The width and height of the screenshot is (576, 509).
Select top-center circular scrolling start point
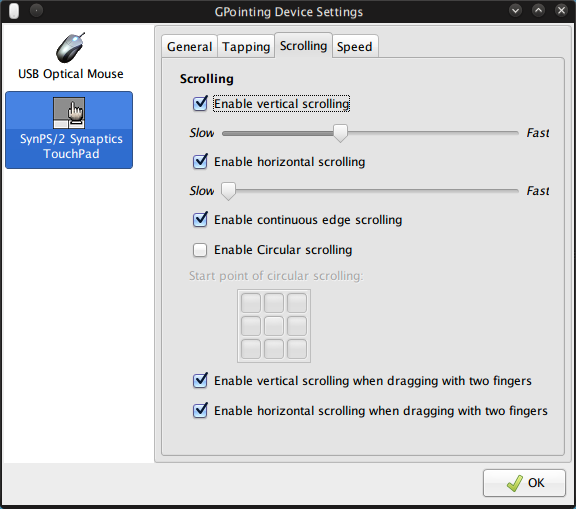[x=274, y=303]
